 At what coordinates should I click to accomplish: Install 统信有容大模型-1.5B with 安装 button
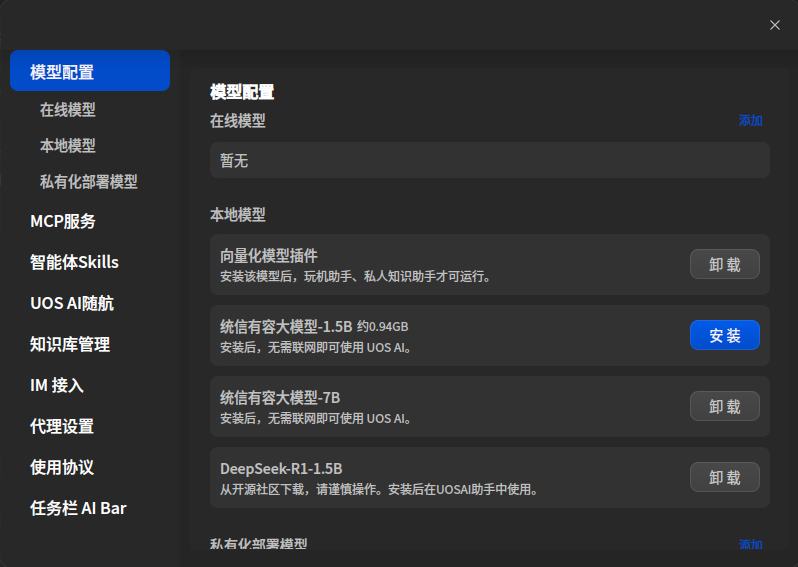[725, 335]
